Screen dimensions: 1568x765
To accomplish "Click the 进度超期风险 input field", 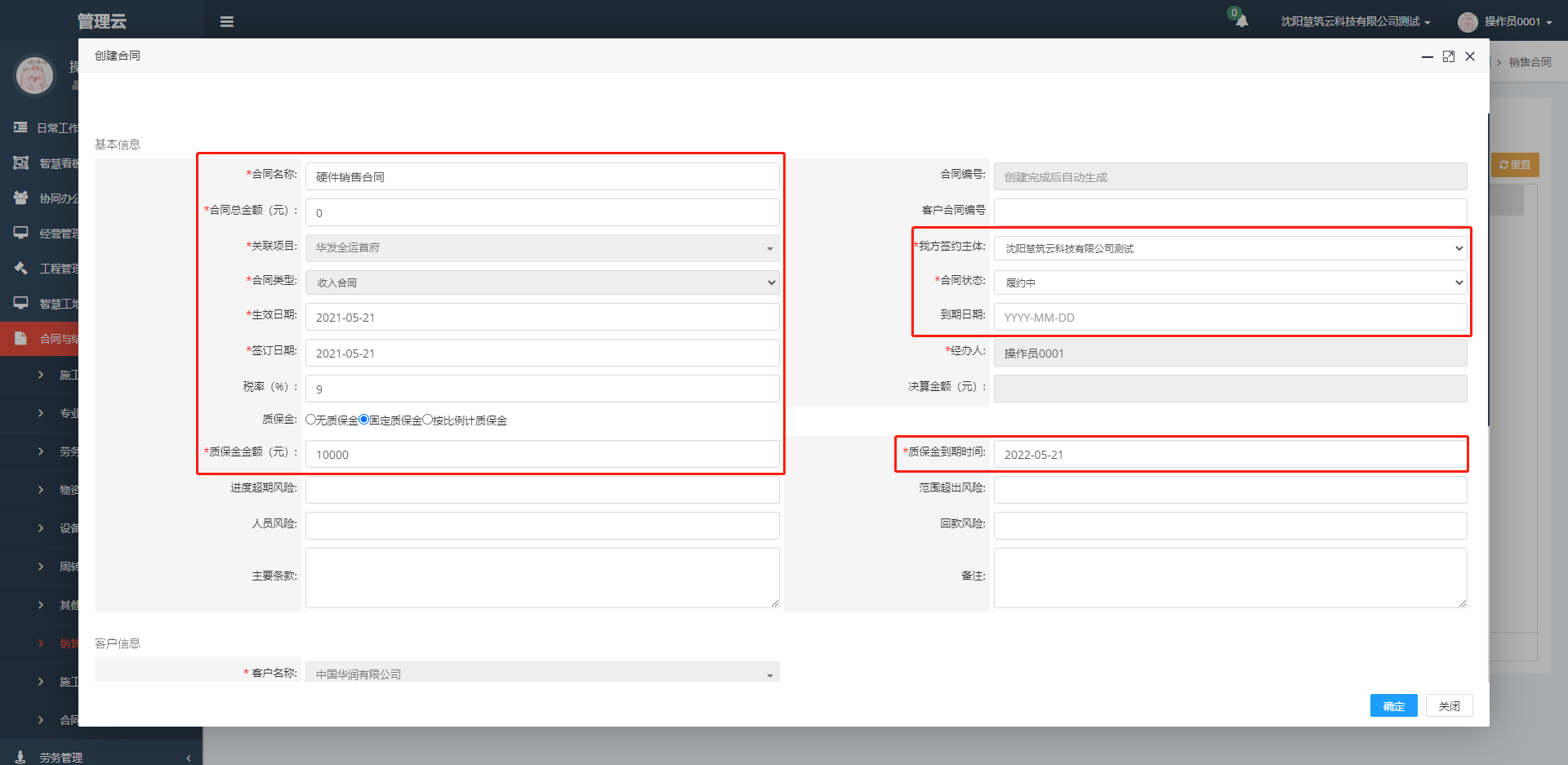I will (542, 490).
